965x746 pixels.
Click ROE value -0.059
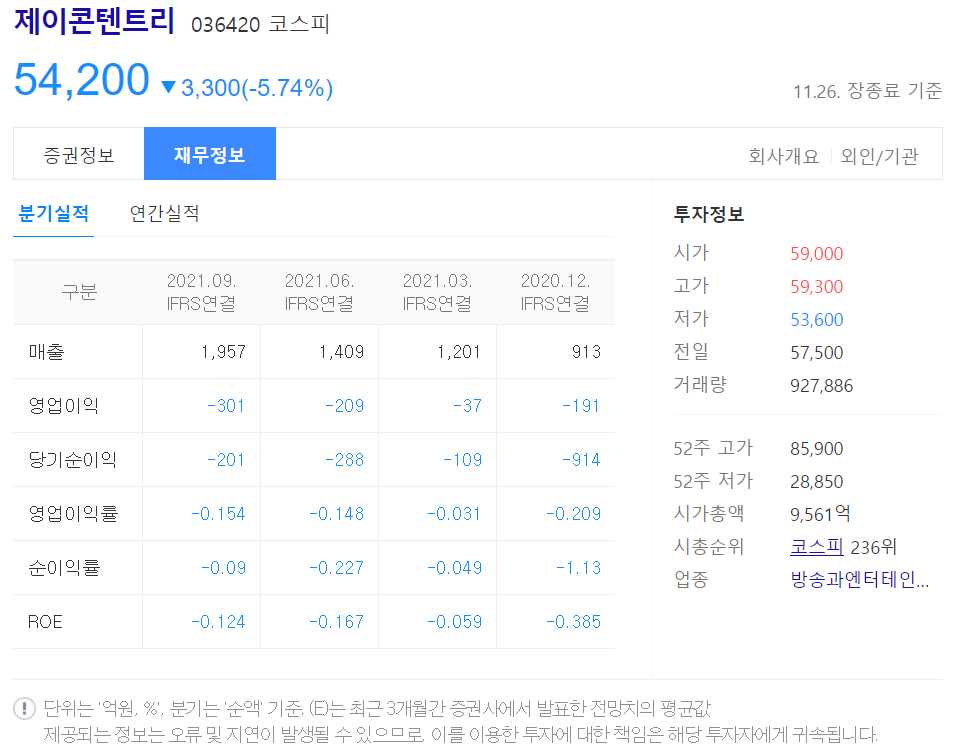[454, 622]
